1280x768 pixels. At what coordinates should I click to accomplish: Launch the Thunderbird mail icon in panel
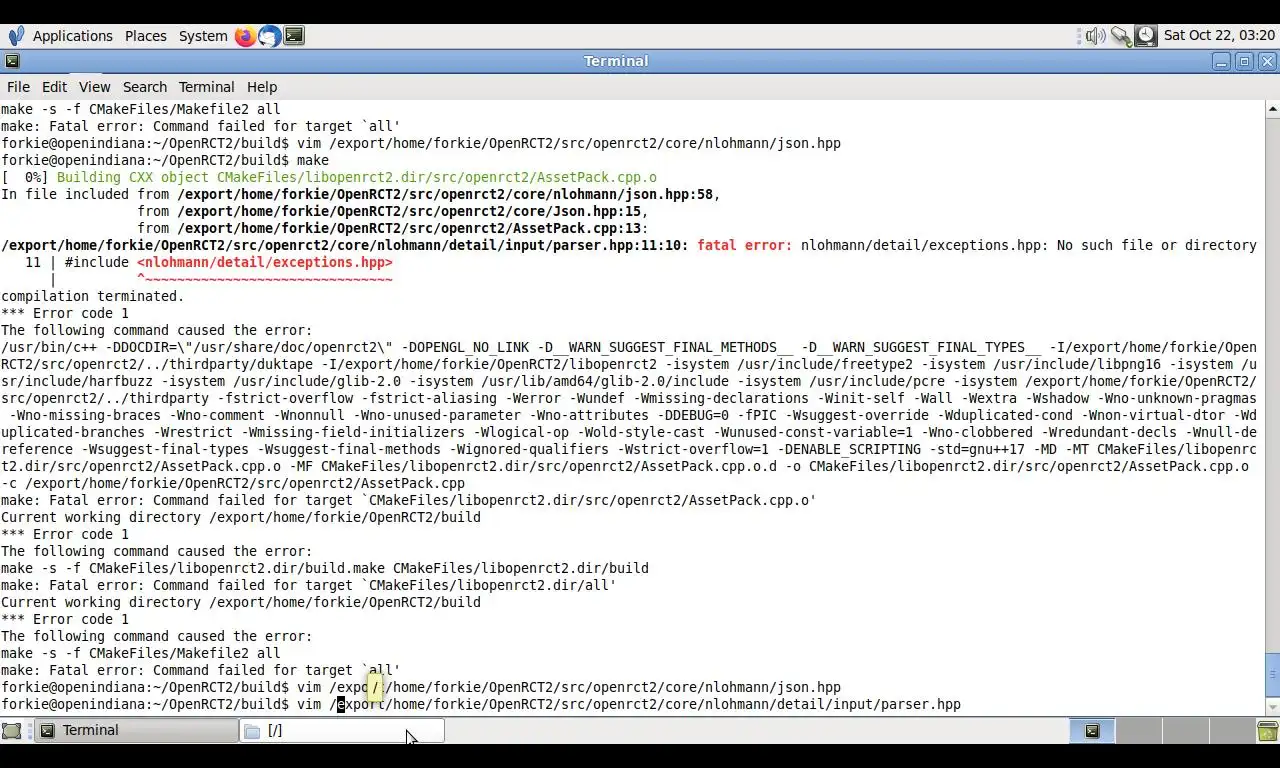click(x=269, y=36)
